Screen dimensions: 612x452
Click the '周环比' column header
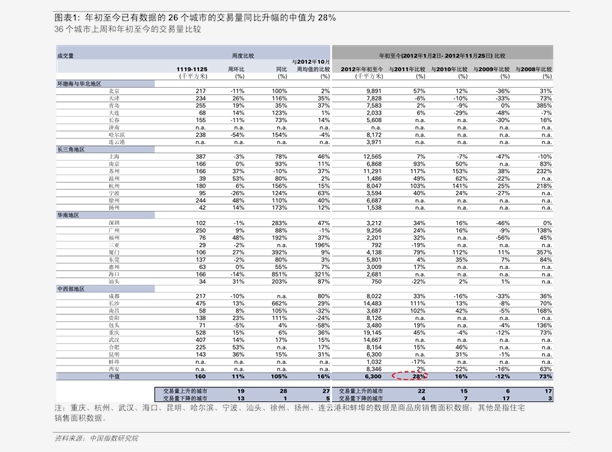click(x=236, y=69)
